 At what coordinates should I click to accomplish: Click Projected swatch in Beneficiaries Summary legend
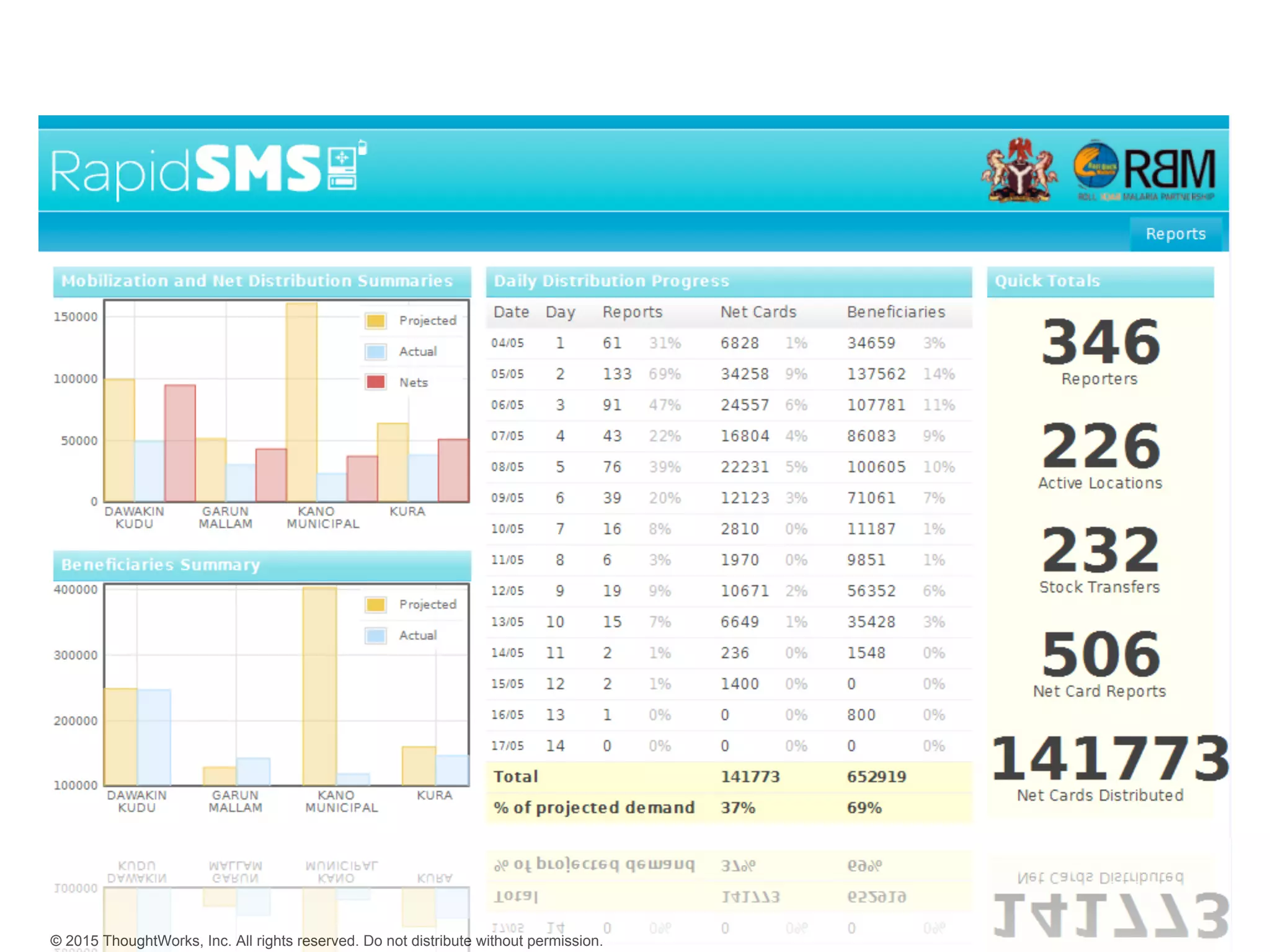tap(376, 604)
